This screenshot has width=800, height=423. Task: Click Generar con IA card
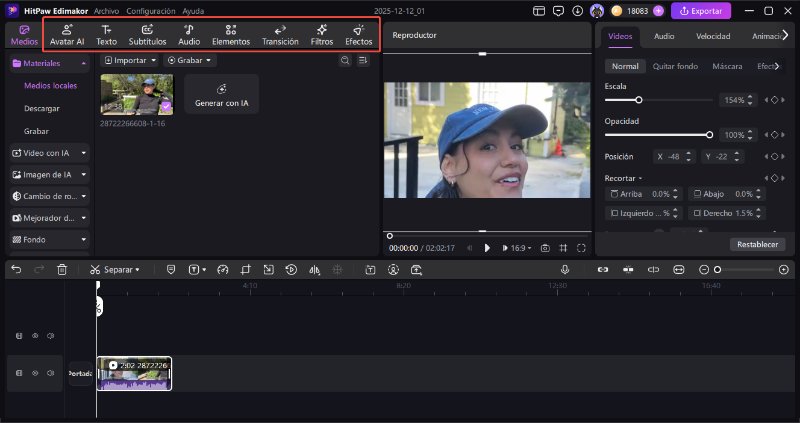[221, 94]
